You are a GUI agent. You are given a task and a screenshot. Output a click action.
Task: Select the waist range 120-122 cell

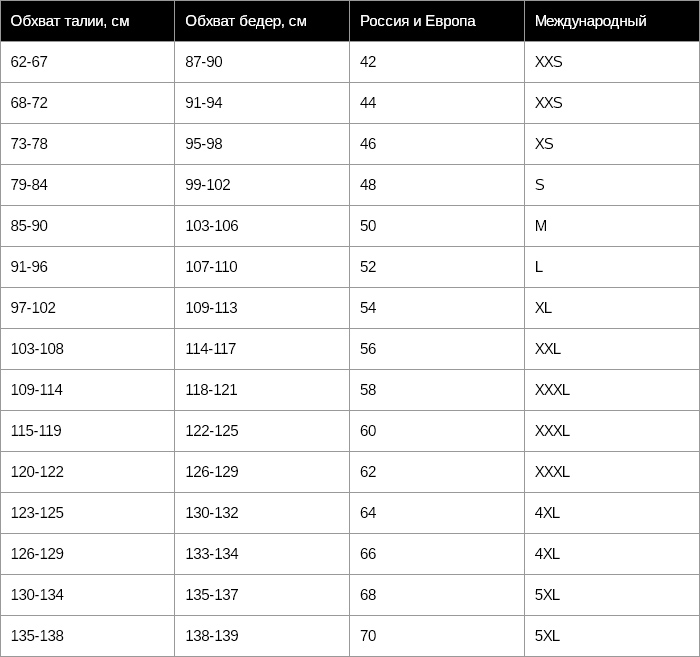point(88,472)
